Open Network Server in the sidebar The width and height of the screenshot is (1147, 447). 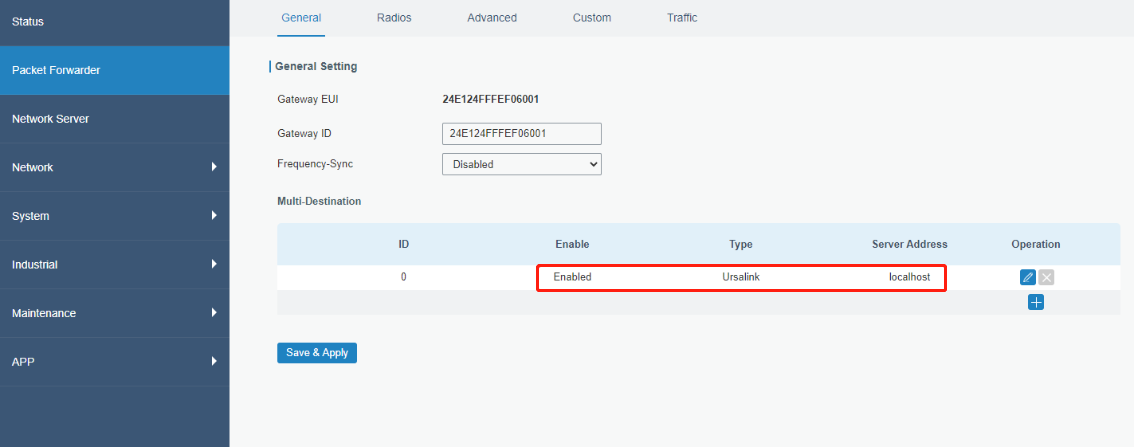coord(50,119)
